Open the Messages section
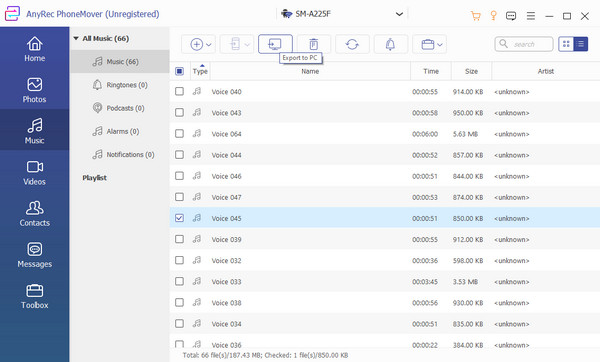This screenshot has height=362, width=600. 34,254
